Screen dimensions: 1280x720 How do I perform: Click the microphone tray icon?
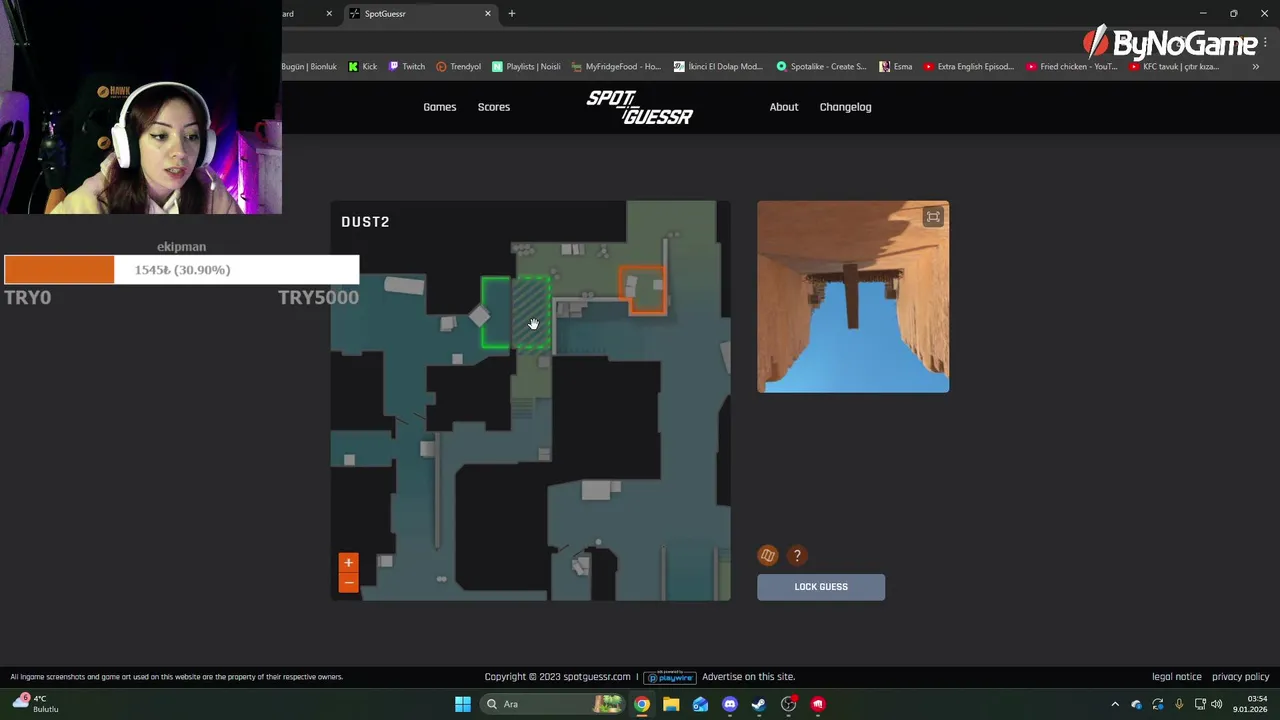pyautogui.click(x=1179, y=704)
